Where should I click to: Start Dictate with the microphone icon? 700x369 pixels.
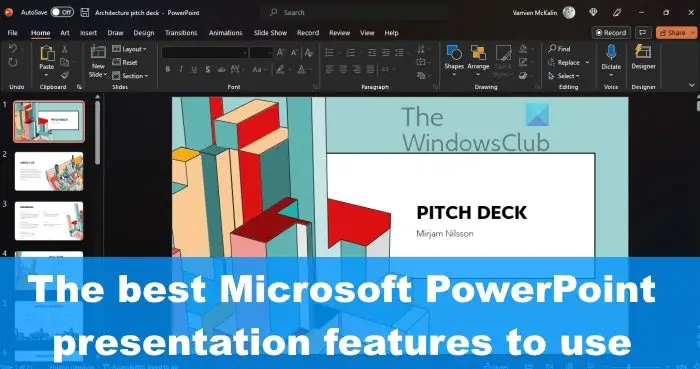pos(611,52)
